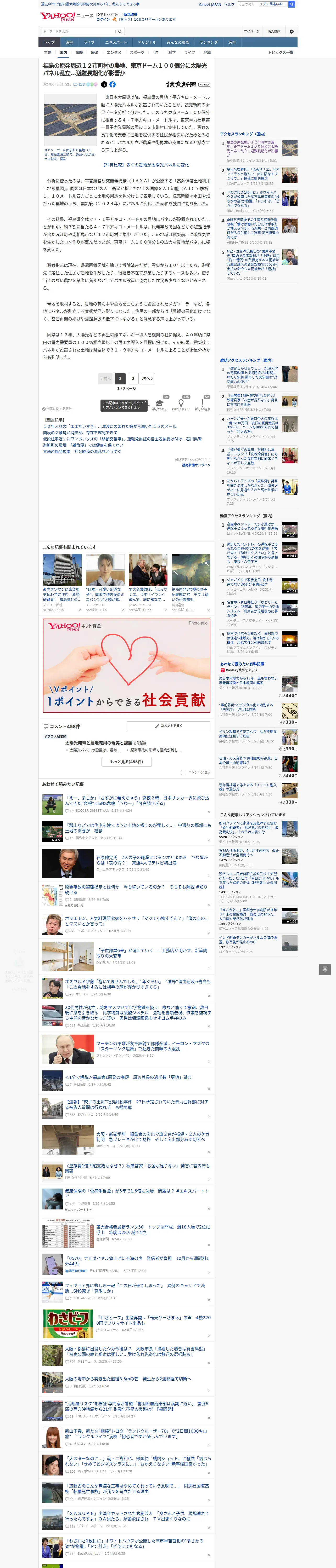This screenshot has height=1568, width=336.
Task: Share article on X (Twitter) icon
Action: coord(104,85)
